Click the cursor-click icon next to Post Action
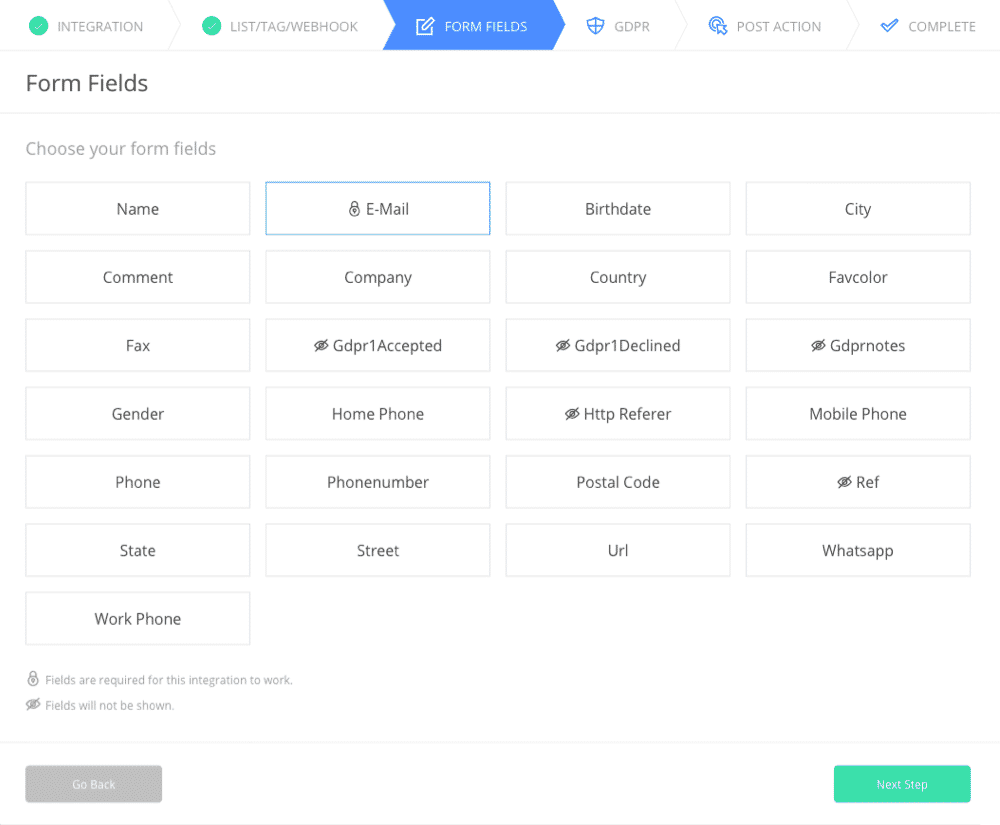 (717, 26)
